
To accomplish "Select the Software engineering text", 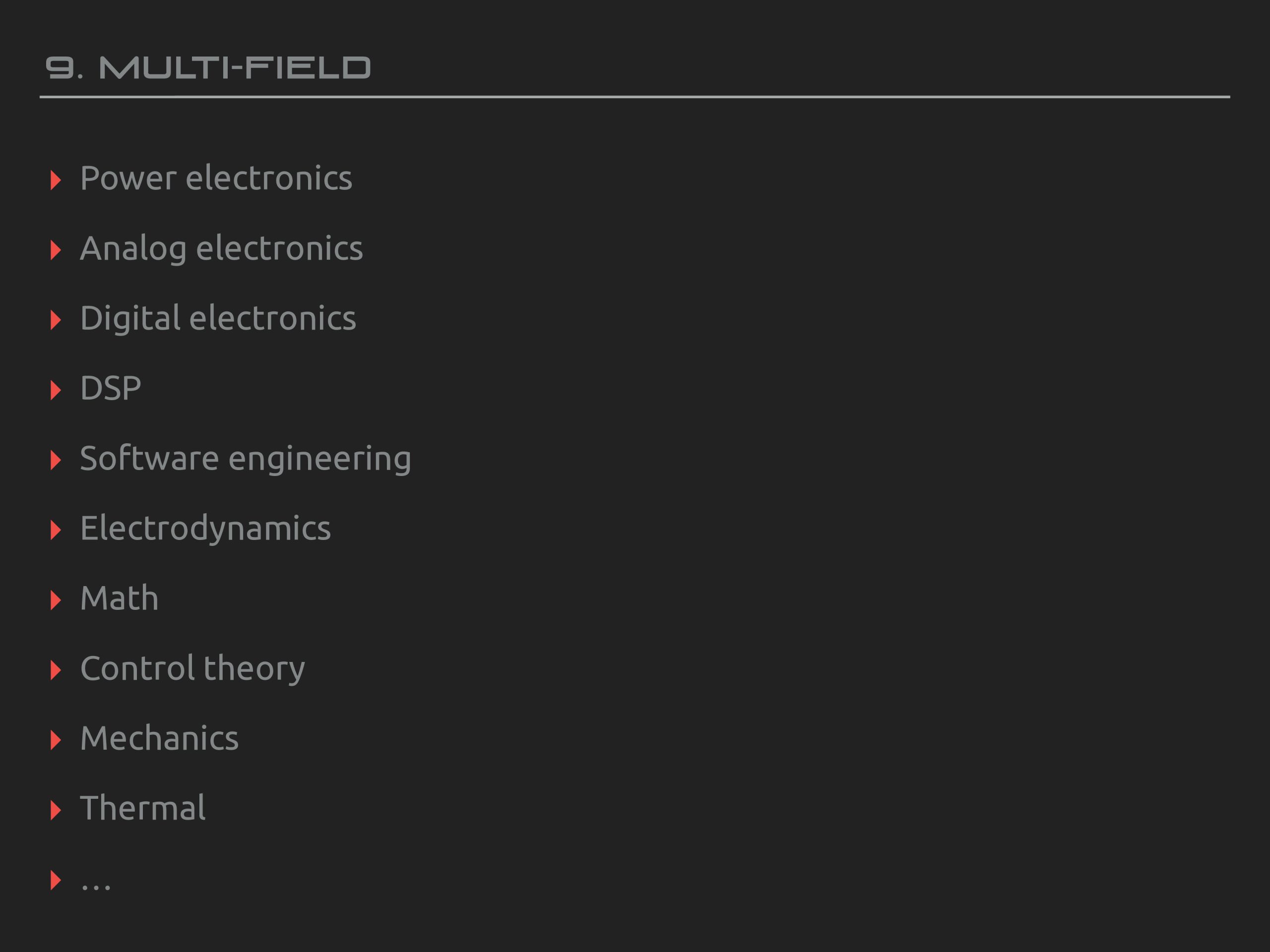I will pos(245,459).
